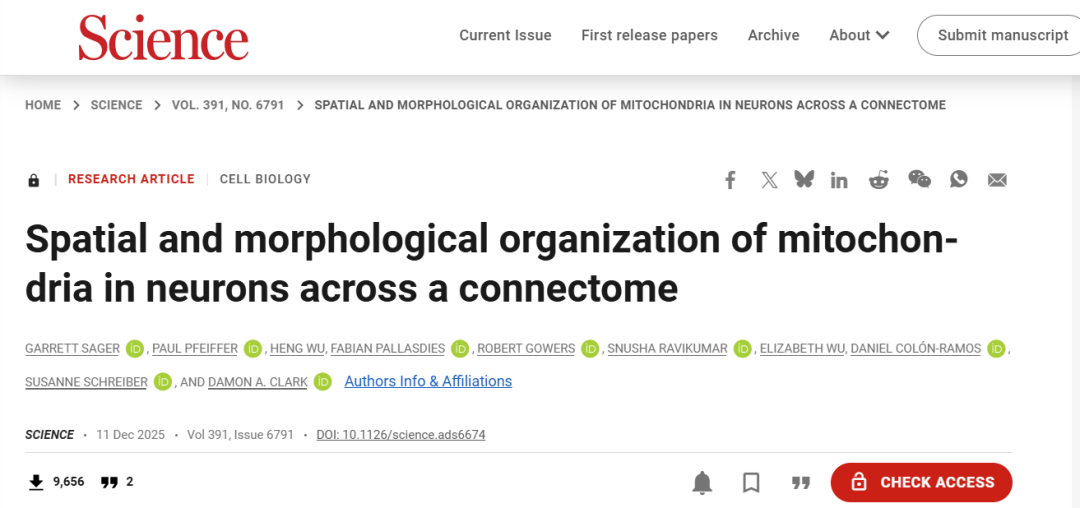Share article via WhatsApp
This screenshot has width=1080, height=508.
pos(959,180)
